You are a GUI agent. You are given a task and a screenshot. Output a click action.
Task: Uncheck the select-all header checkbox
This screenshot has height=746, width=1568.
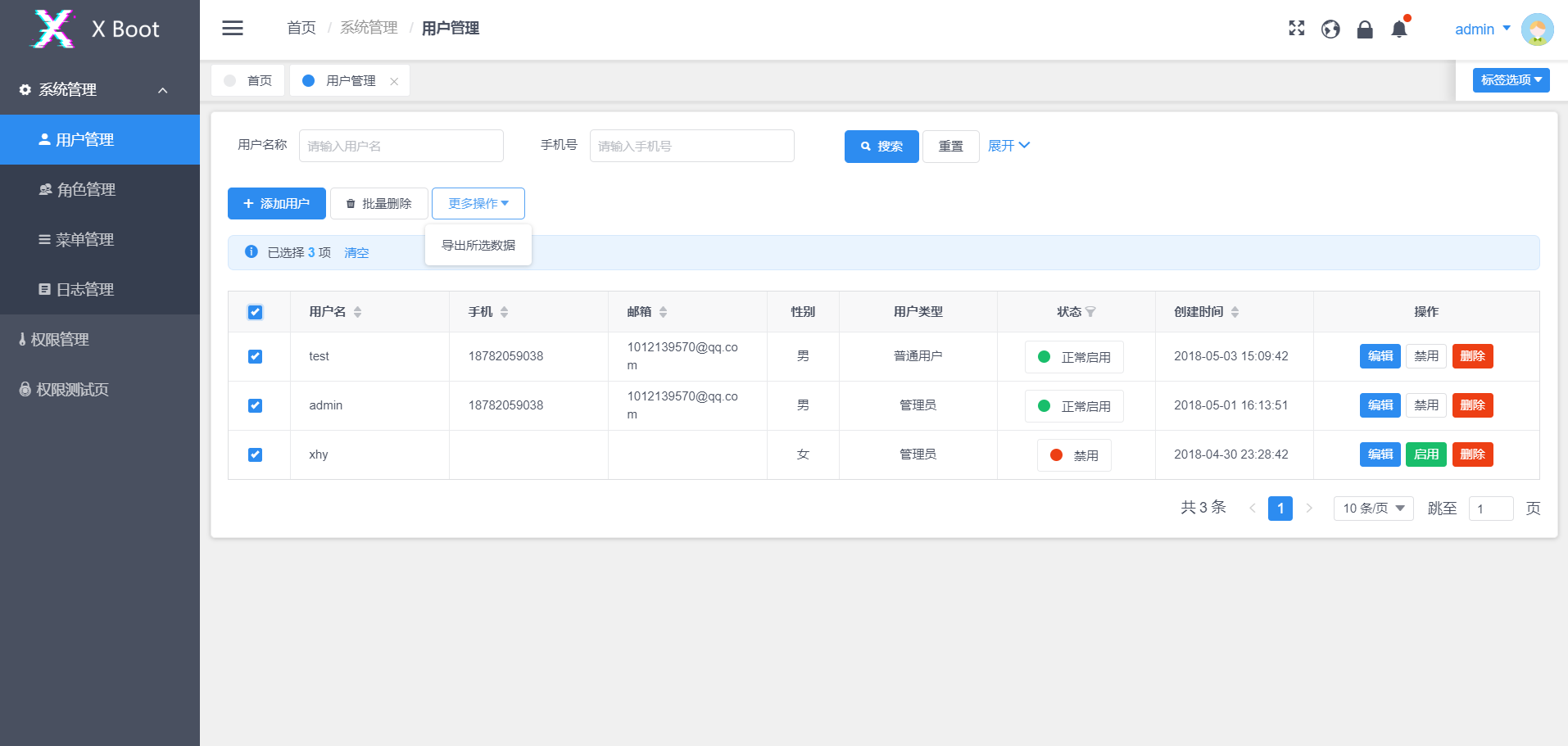coord(255,312)
